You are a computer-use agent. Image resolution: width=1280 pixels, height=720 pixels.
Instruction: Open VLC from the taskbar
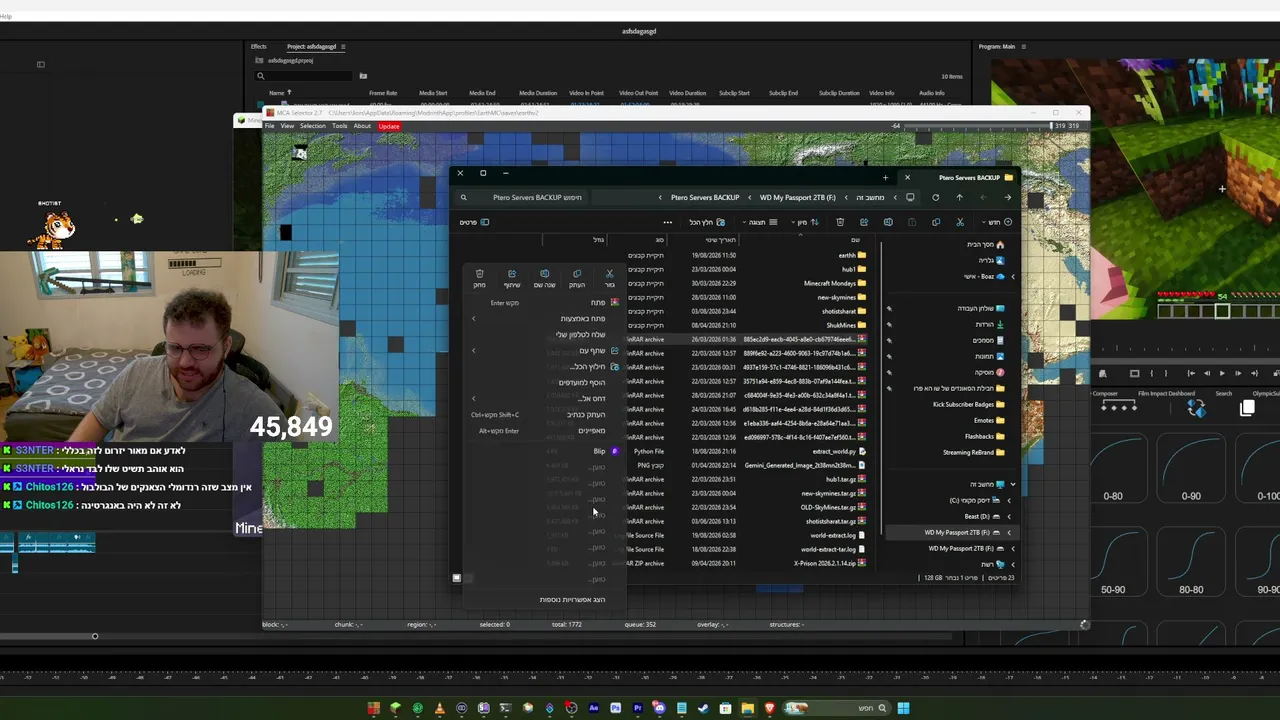pos(440,708)
